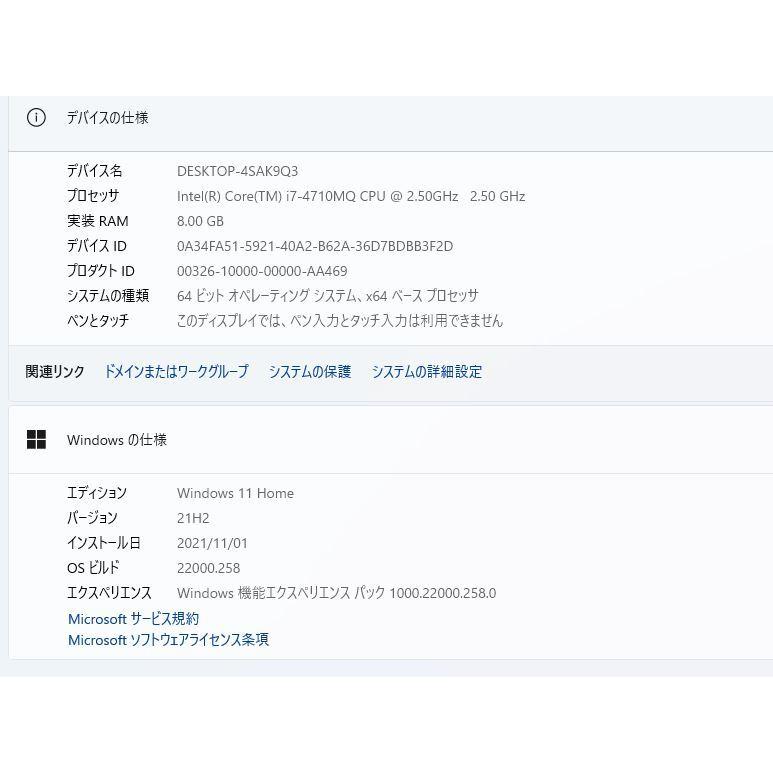The height and width of the screenshot is (773, 773).
Task: Click the プロダクト ID label
Action: (101, 271)
